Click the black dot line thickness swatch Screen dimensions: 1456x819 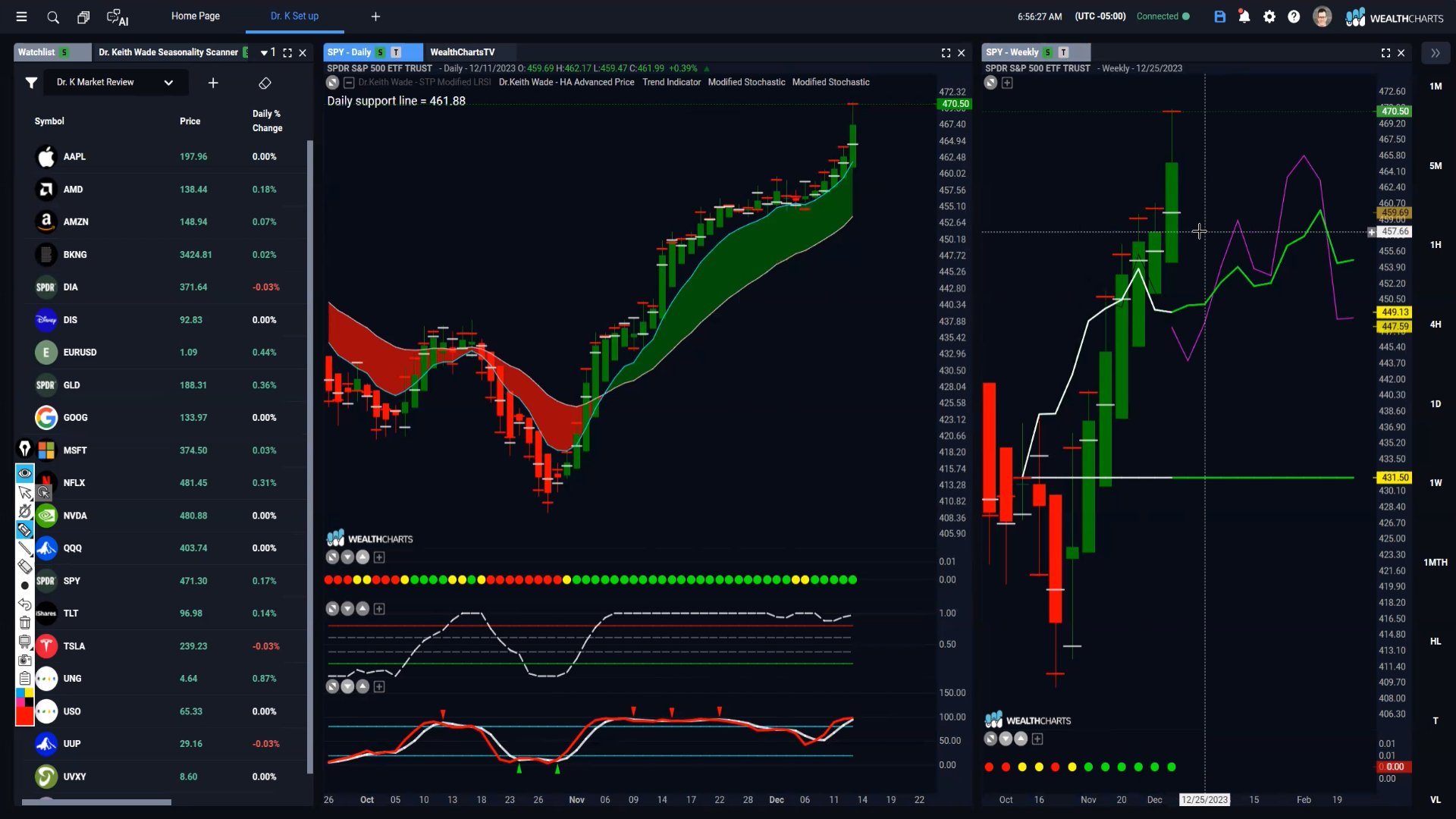coord(25,585)
